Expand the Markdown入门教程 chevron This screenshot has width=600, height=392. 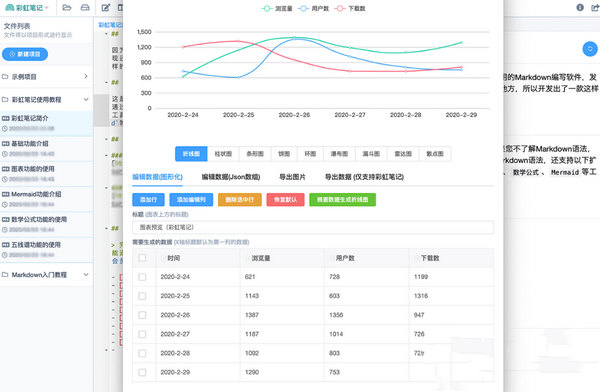point(86,274)
